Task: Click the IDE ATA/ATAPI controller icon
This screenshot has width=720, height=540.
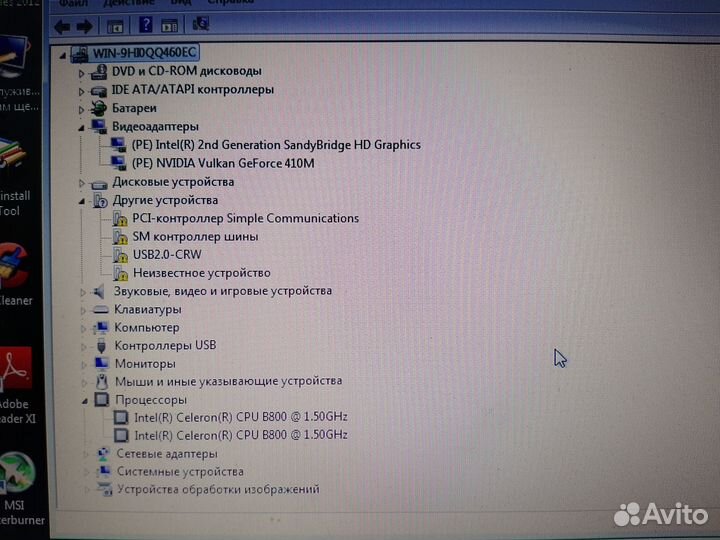Action: [x=99, y=91]
